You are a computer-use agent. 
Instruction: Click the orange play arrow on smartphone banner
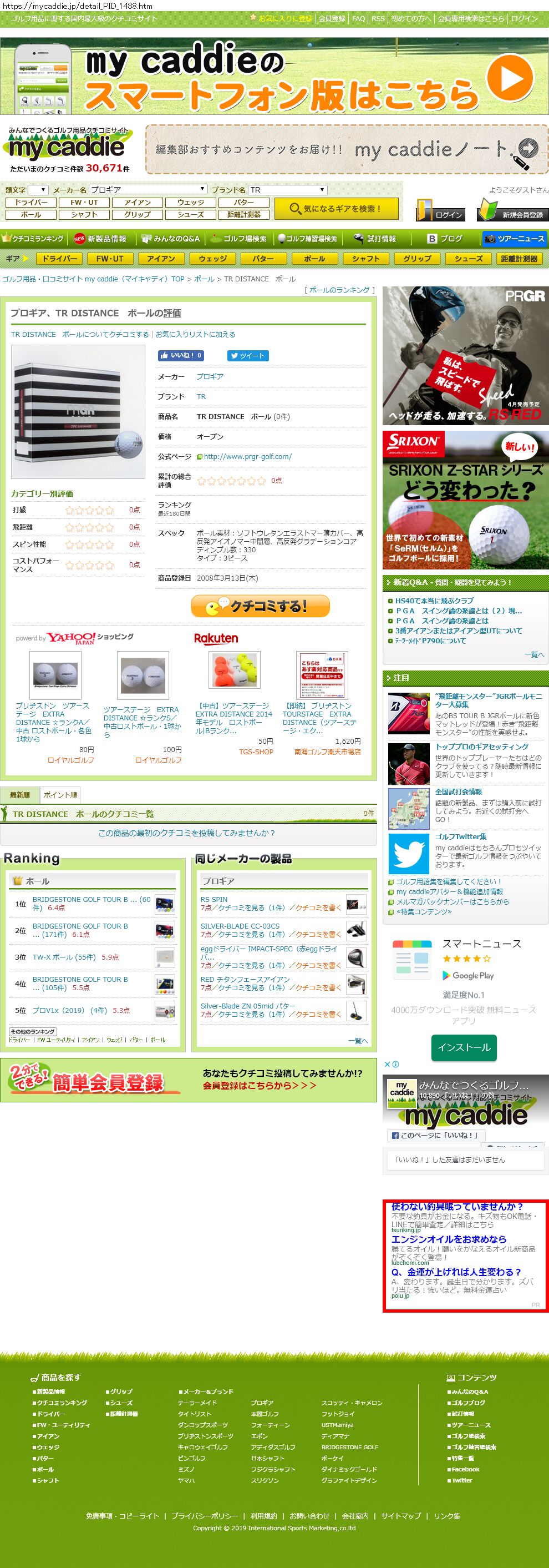(x=511, y=78)
